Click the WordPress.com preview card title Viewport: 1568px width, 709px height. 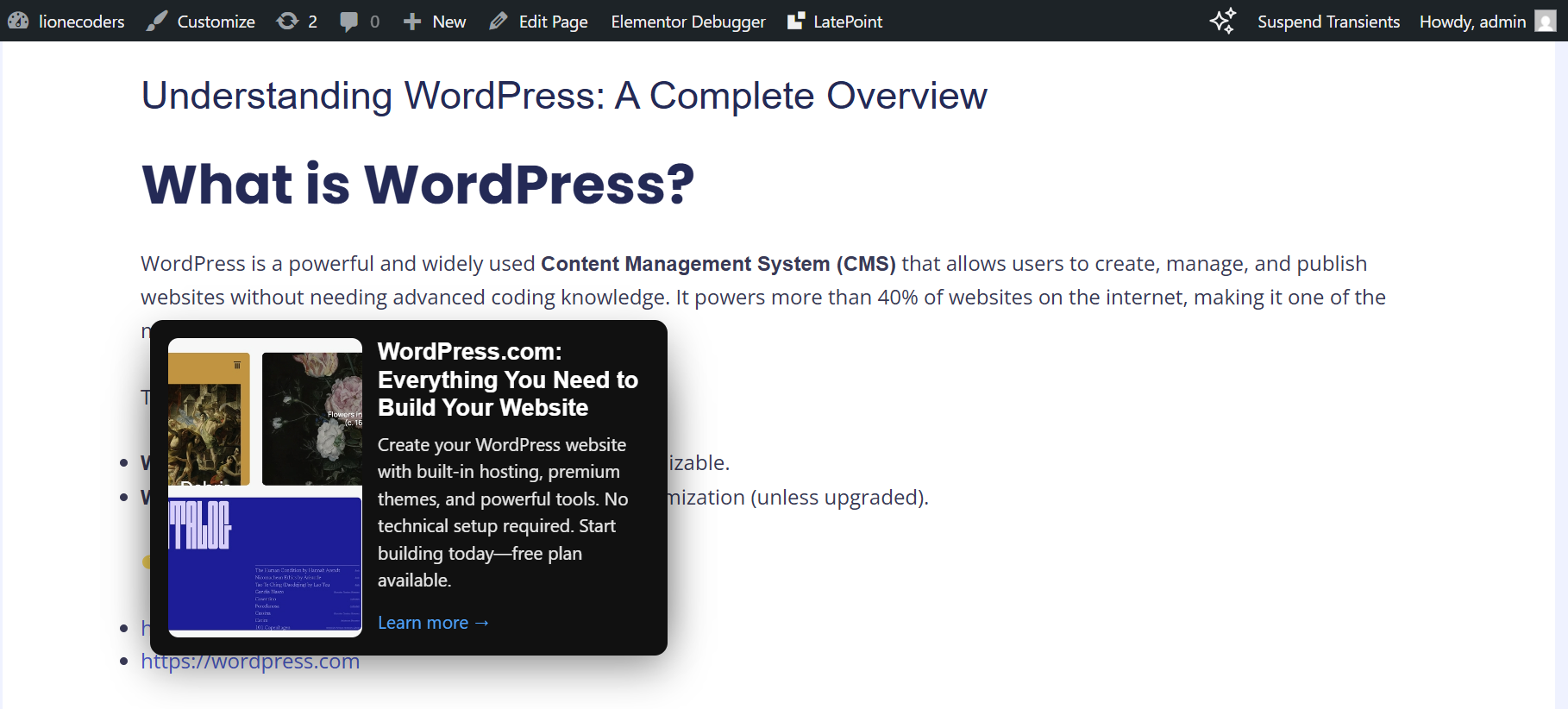pos(508,380)
